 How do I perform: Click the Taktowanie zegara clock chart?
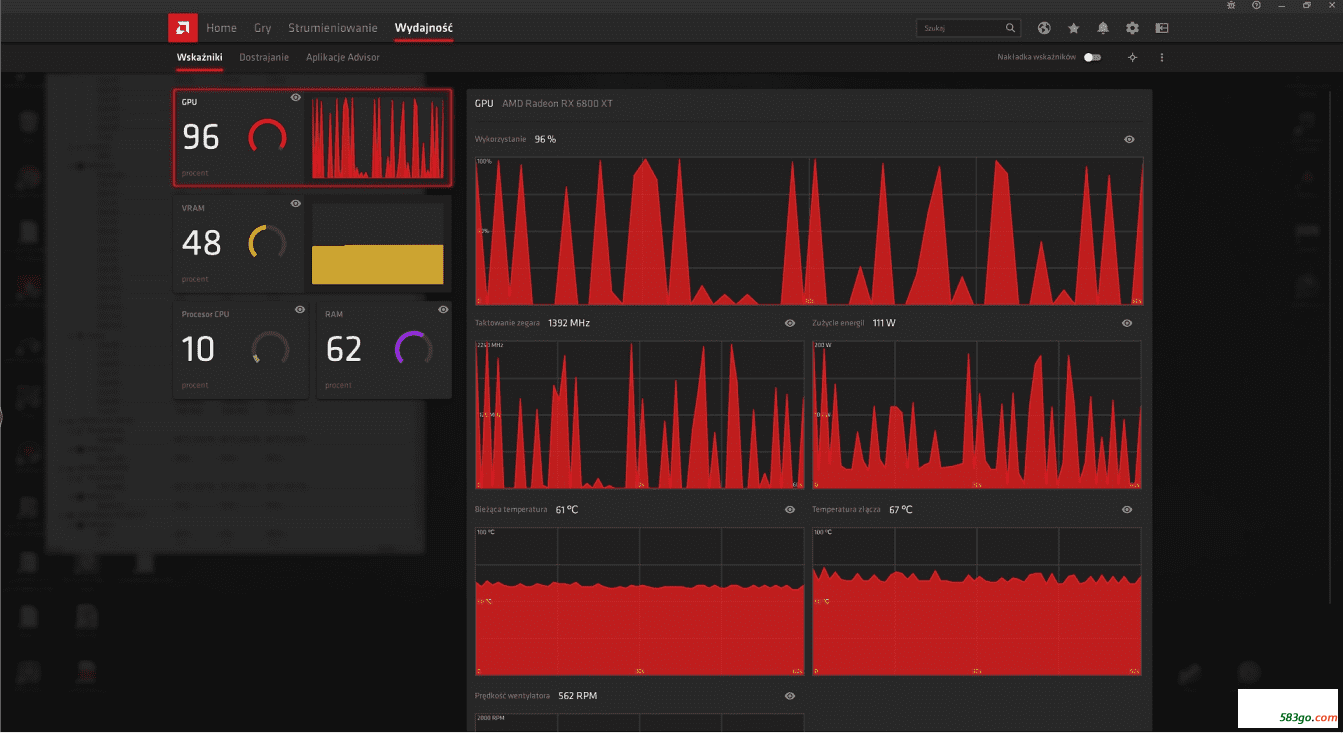point(639,415)
